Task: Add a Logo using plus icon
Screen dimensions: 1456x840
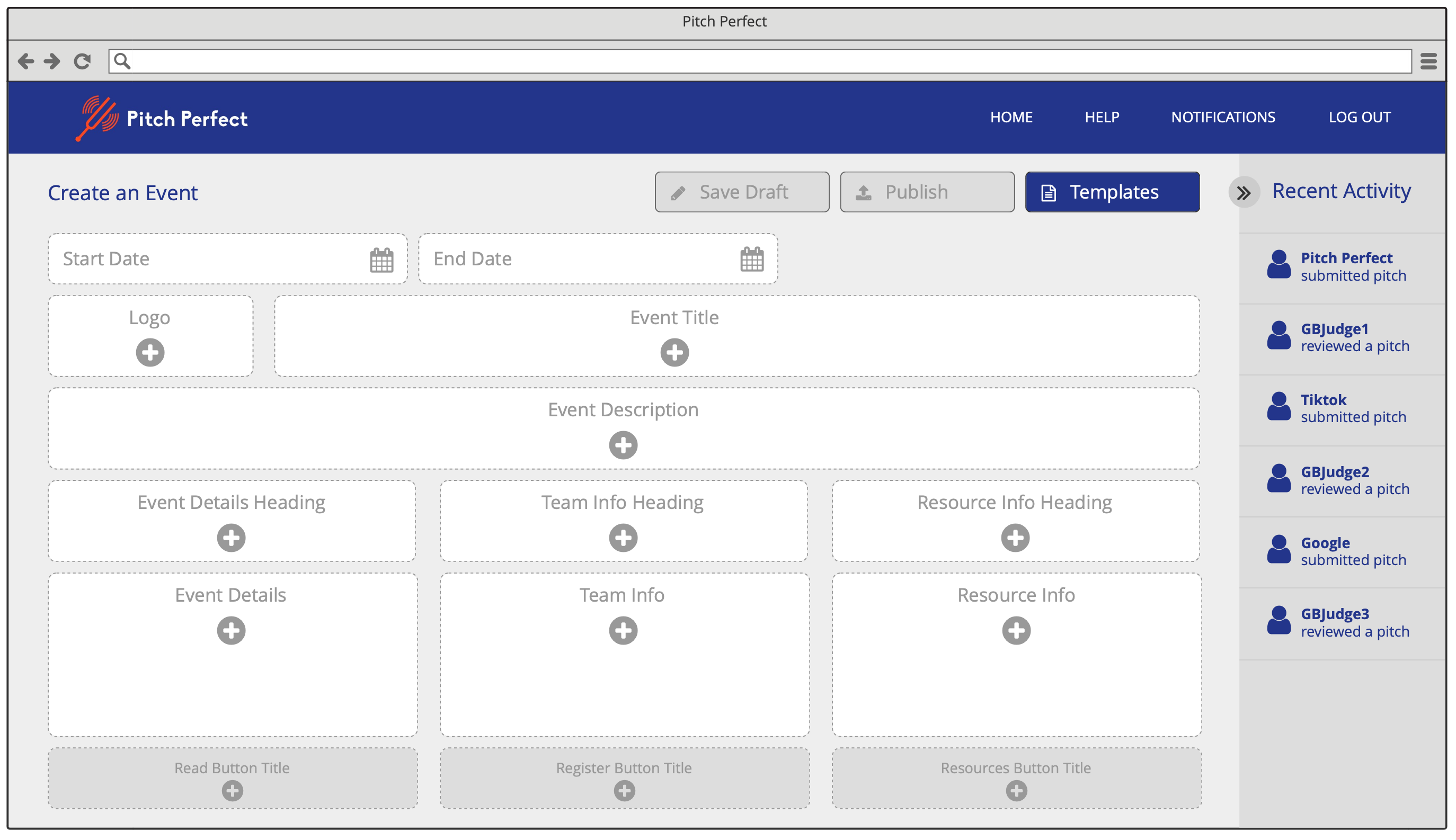Action: point(150,353)
